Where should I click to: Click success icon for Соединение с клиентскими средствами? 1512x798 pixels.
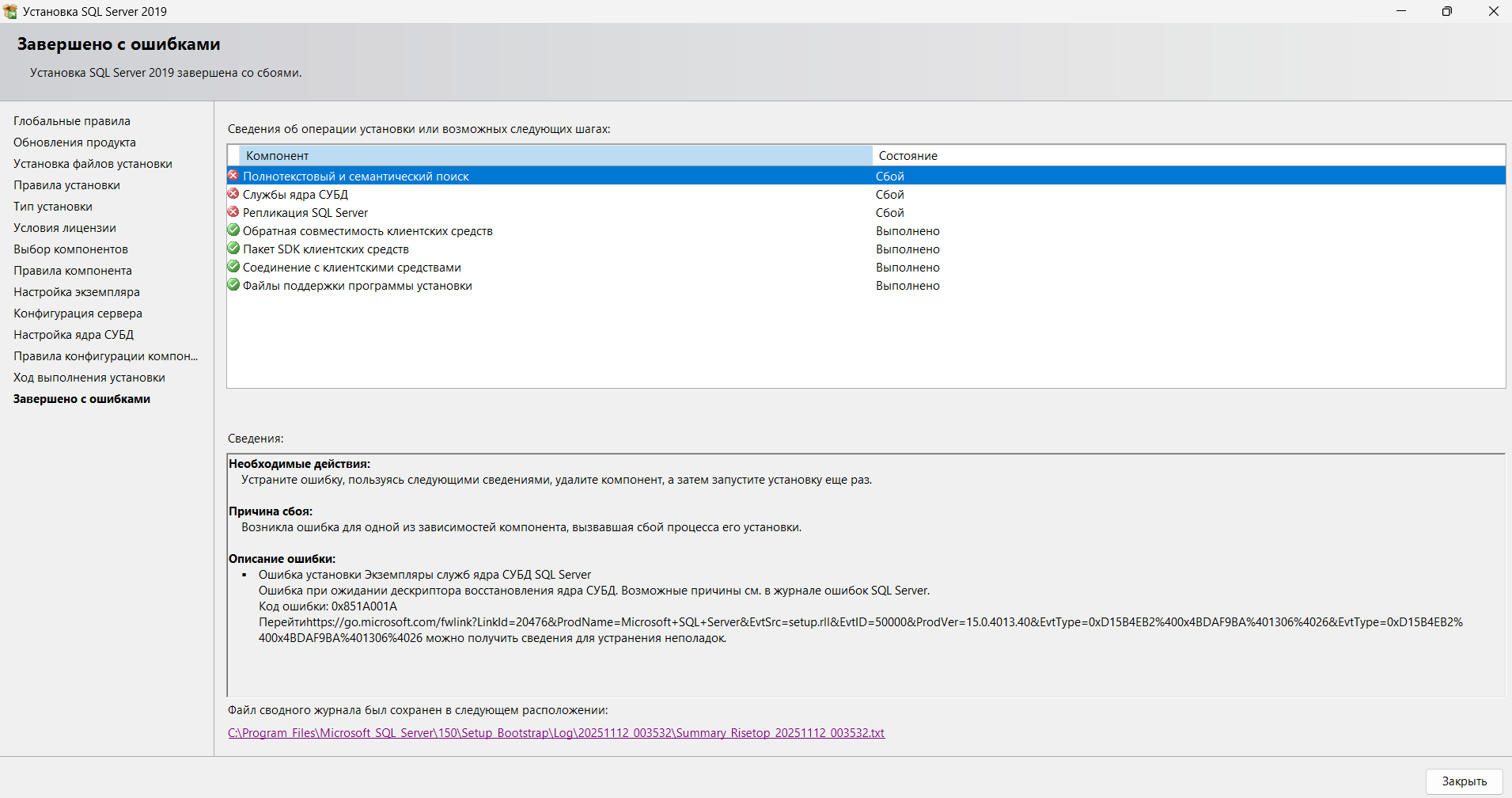click(233, 267)
